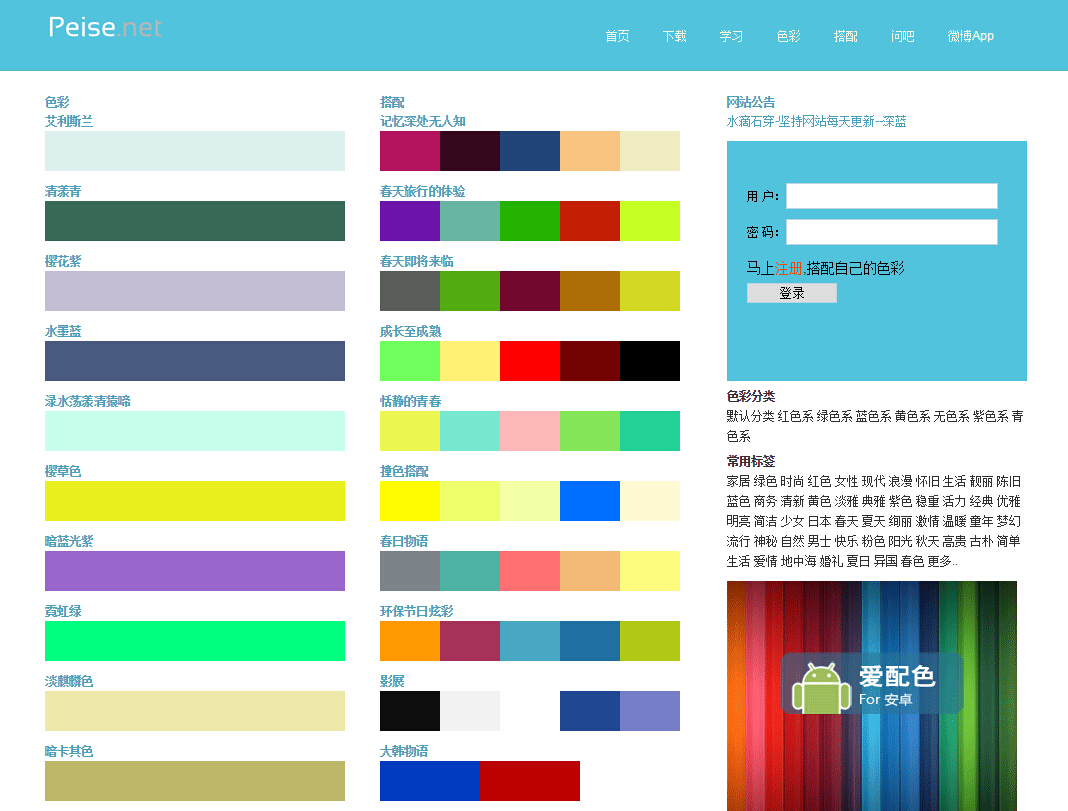The image size is (1068, 811).
Task: Open the 下载 navigation menu item
Action: pos(674,36)
